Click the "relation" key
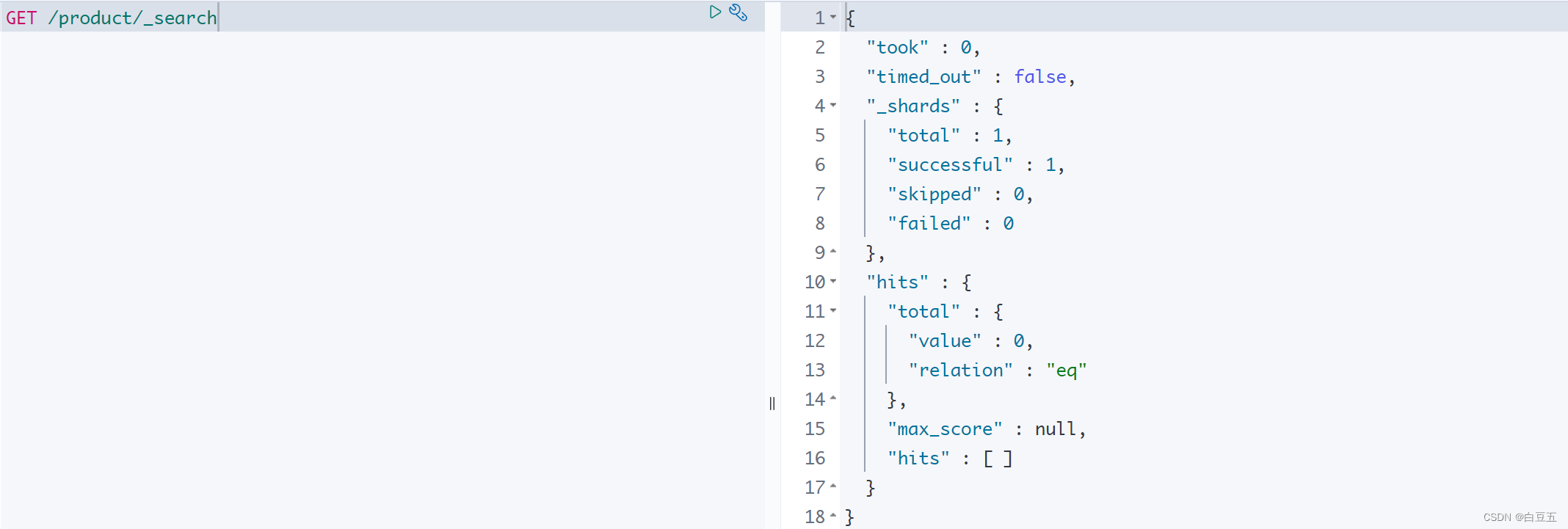Viewport: 1568px width, 529px height. [x=961, y=371]
